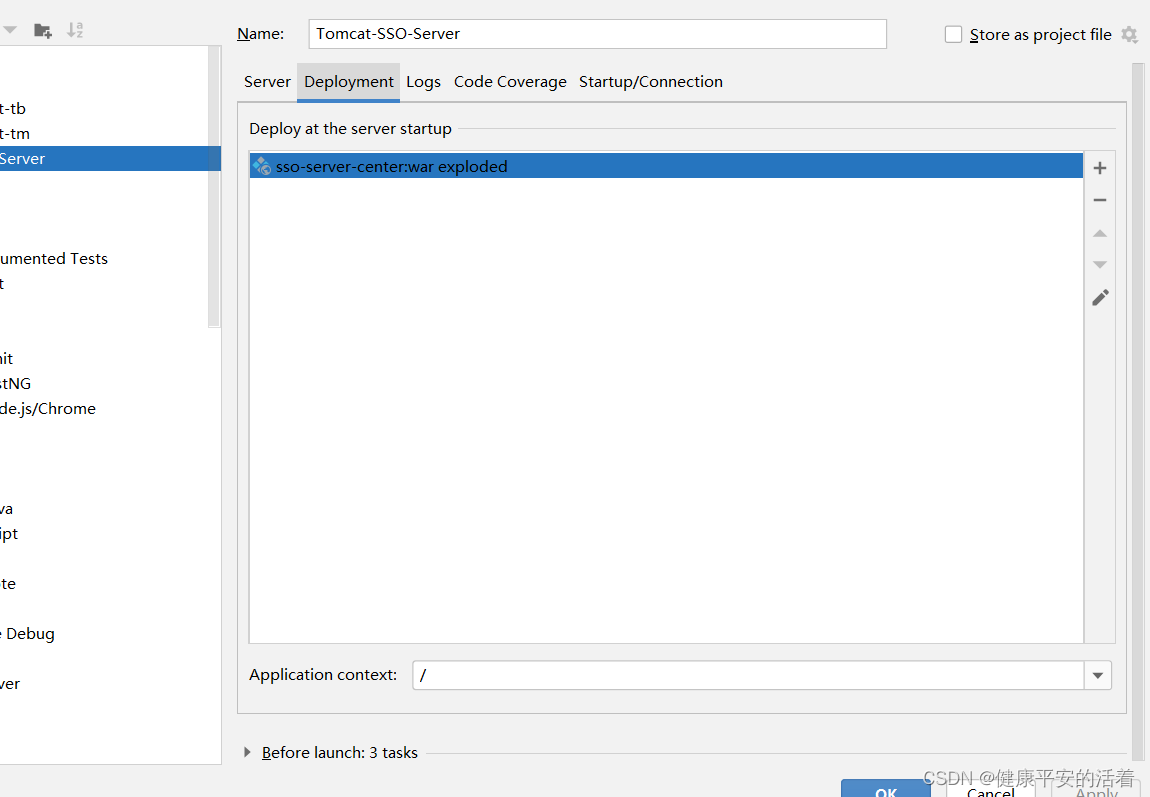
Task: Add a new deployment artifact with the plus icon
Action: pyautogui.click(x=1100, y=168)
